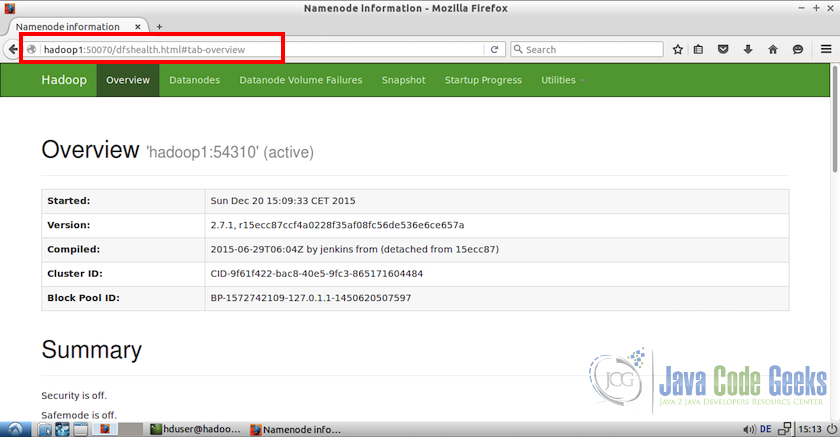Open the Firefox hamburger menu
The width and height of the screenshot is (840, 437).
coord(826,49)
